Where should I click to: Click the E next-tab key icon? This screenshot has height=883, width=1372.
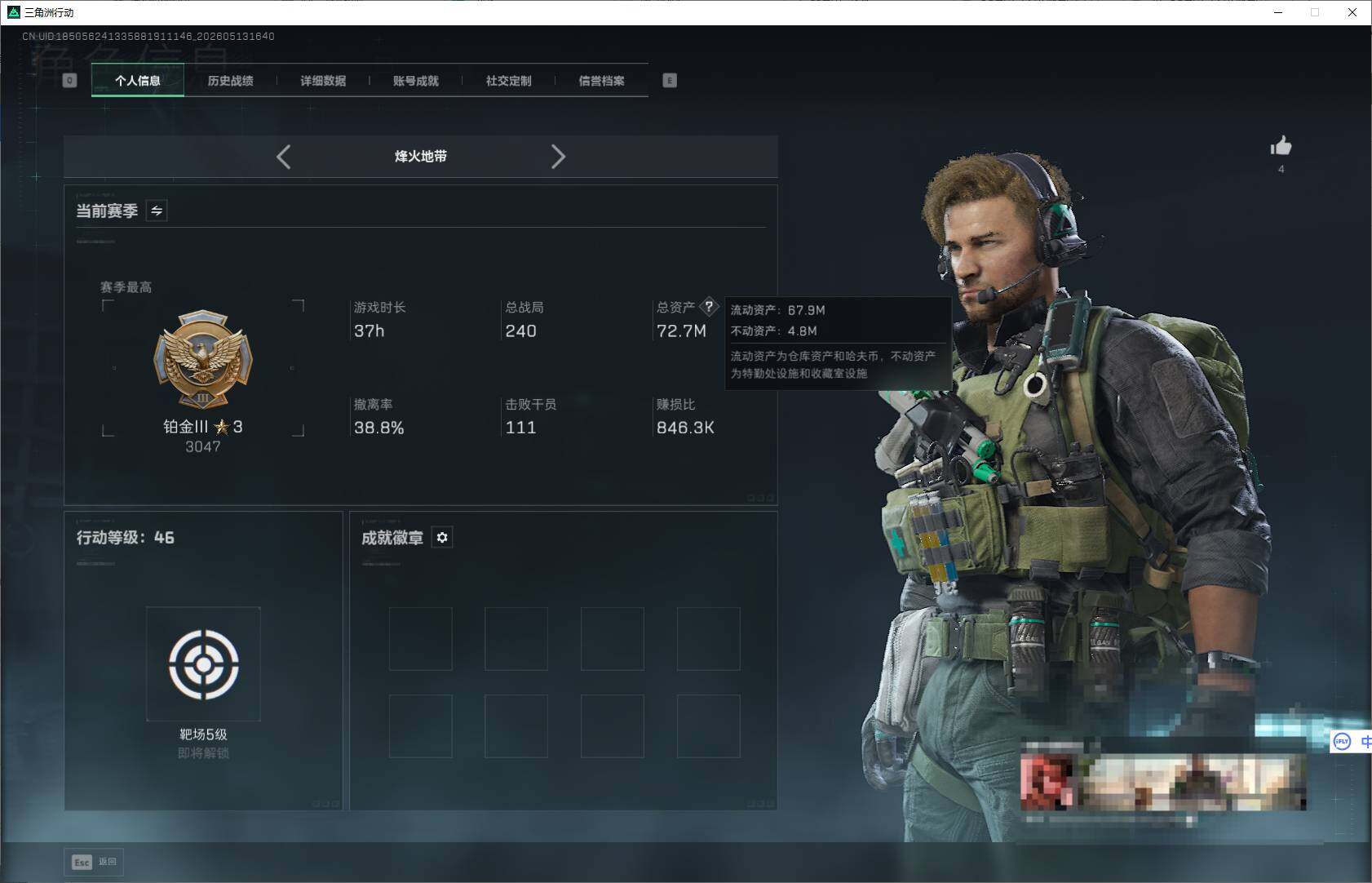[x=670, y=80]
